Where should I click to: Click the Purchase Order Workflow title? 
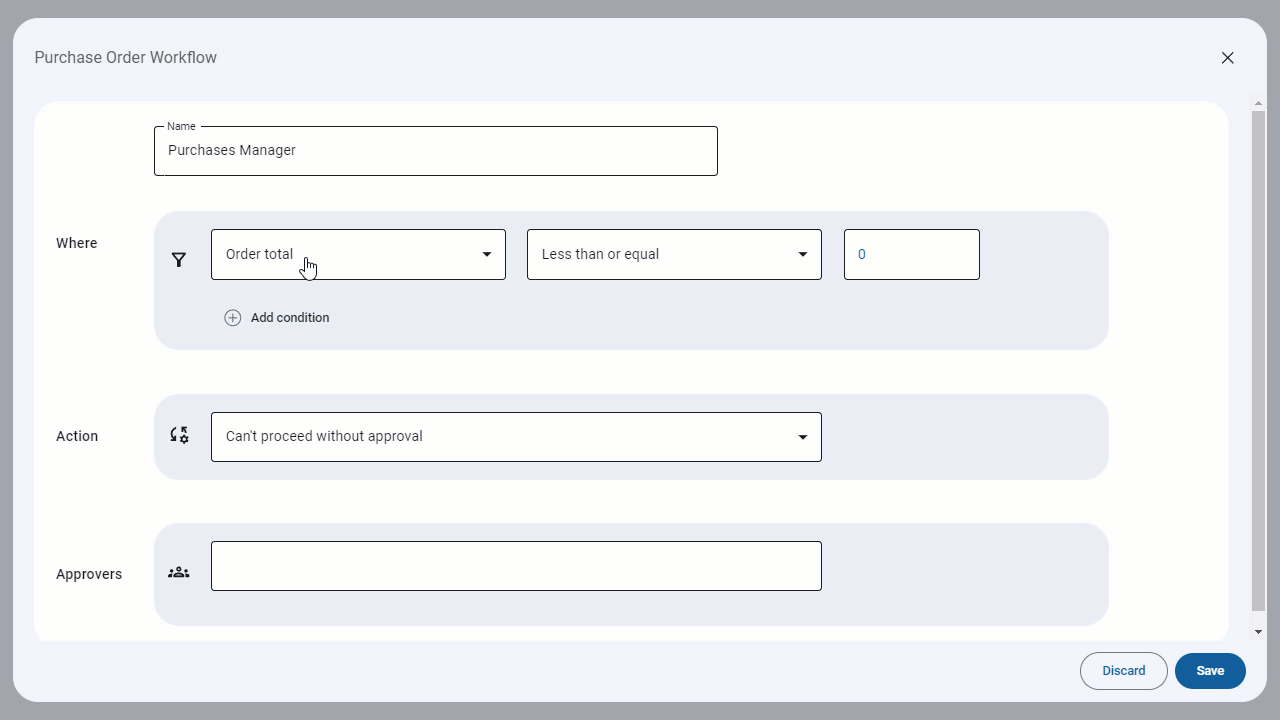coord(126,57)
